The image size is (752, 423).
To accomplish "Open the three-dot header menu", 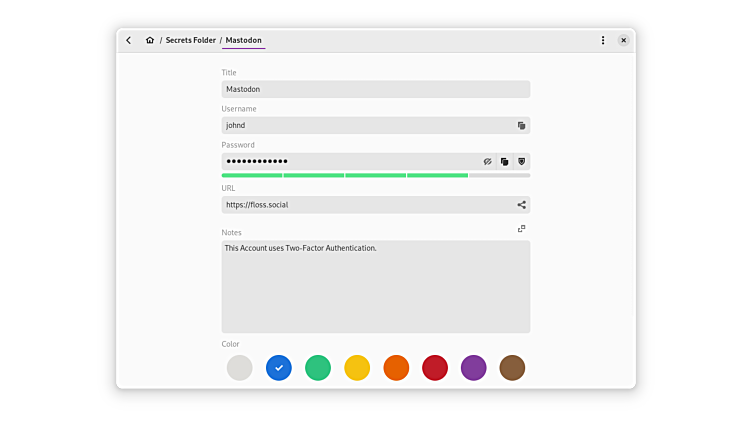I will point(603,41).
